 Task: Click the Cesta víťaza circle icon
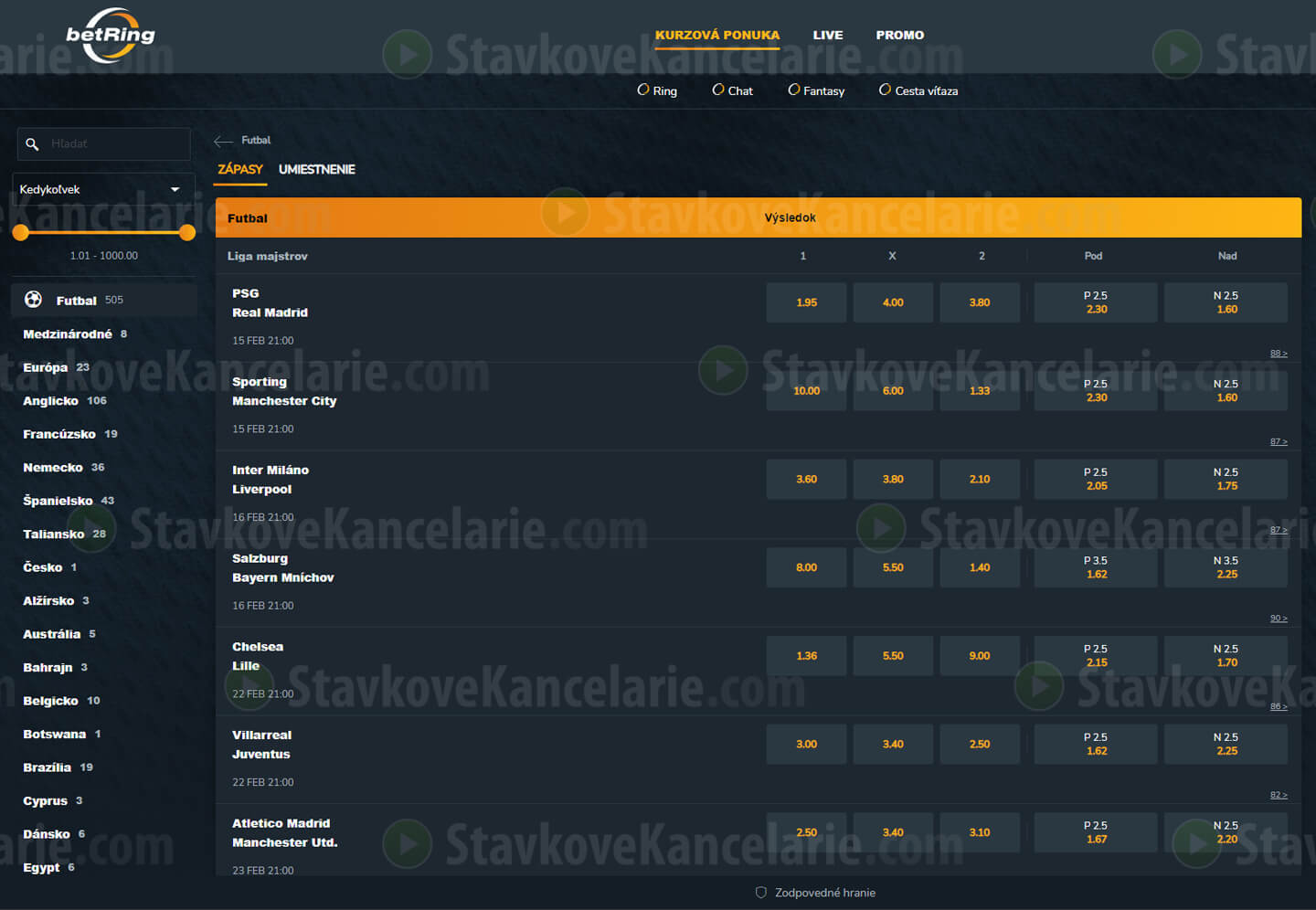[885, 90]
